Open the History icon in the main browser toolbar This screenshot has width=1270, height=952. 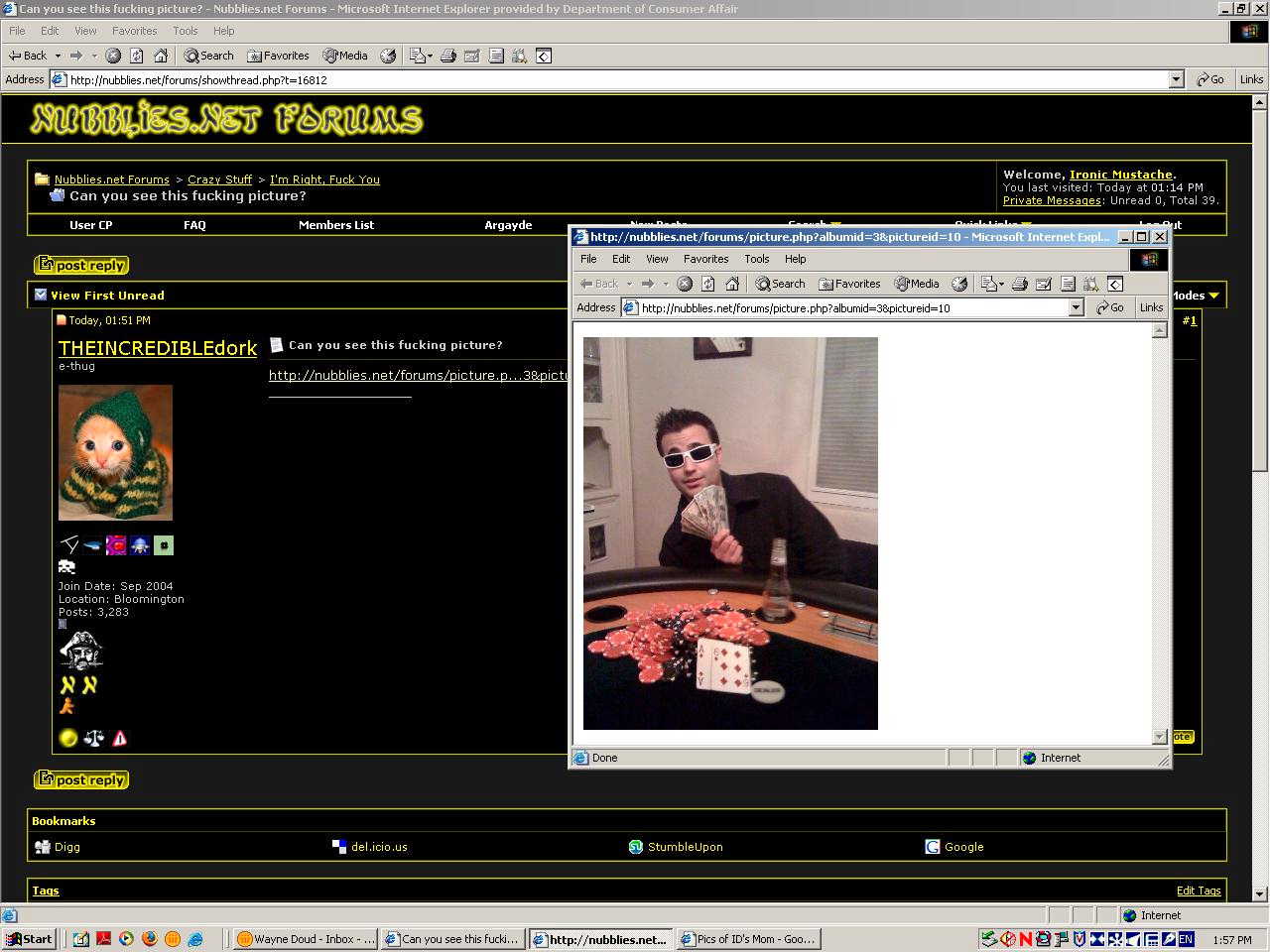[x=389, y=56]
